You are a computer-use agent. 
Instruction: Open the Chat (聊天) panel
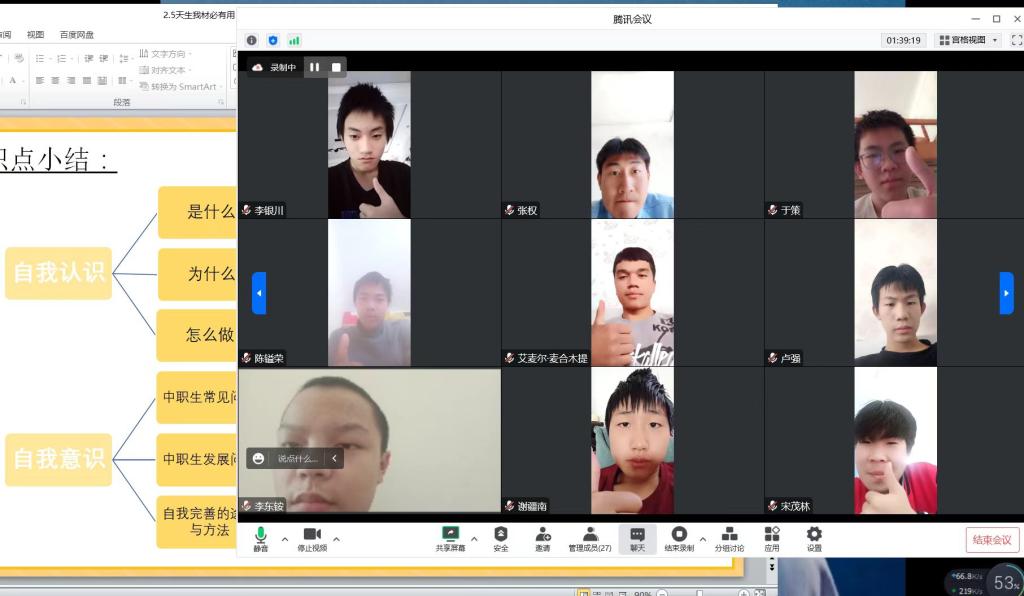pos(637,537)
